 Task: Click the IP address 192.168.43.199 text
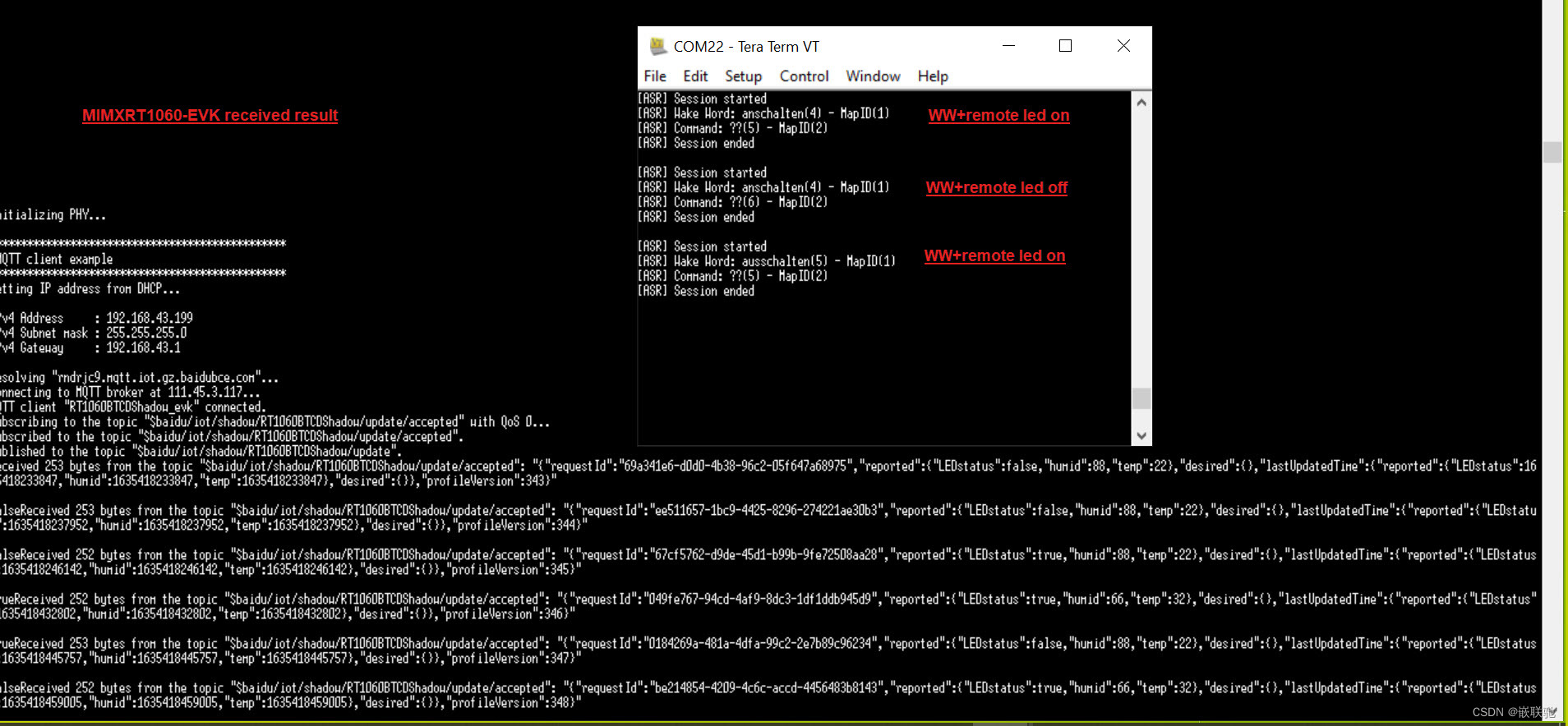(150, 318)
